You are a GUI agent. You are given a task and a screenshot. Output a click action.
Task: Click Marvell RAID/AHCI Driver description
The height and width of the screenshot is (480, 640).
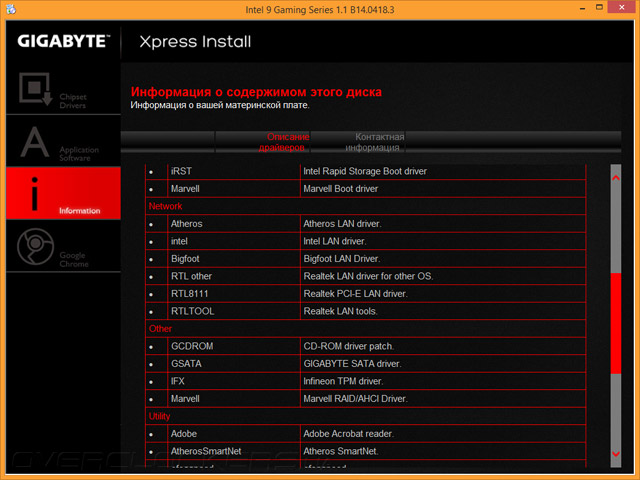[x=355, y=399]
